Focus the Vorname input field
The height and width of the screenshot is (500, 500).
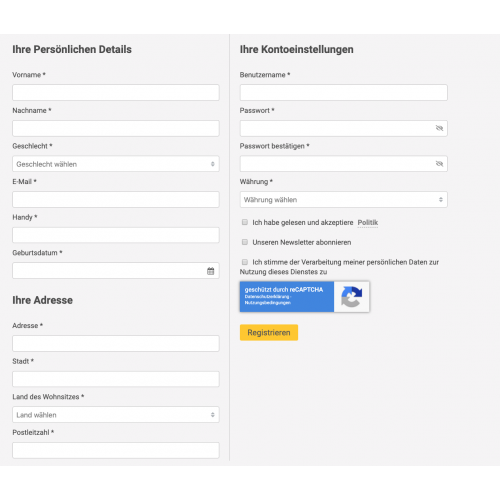pos(116,92)
